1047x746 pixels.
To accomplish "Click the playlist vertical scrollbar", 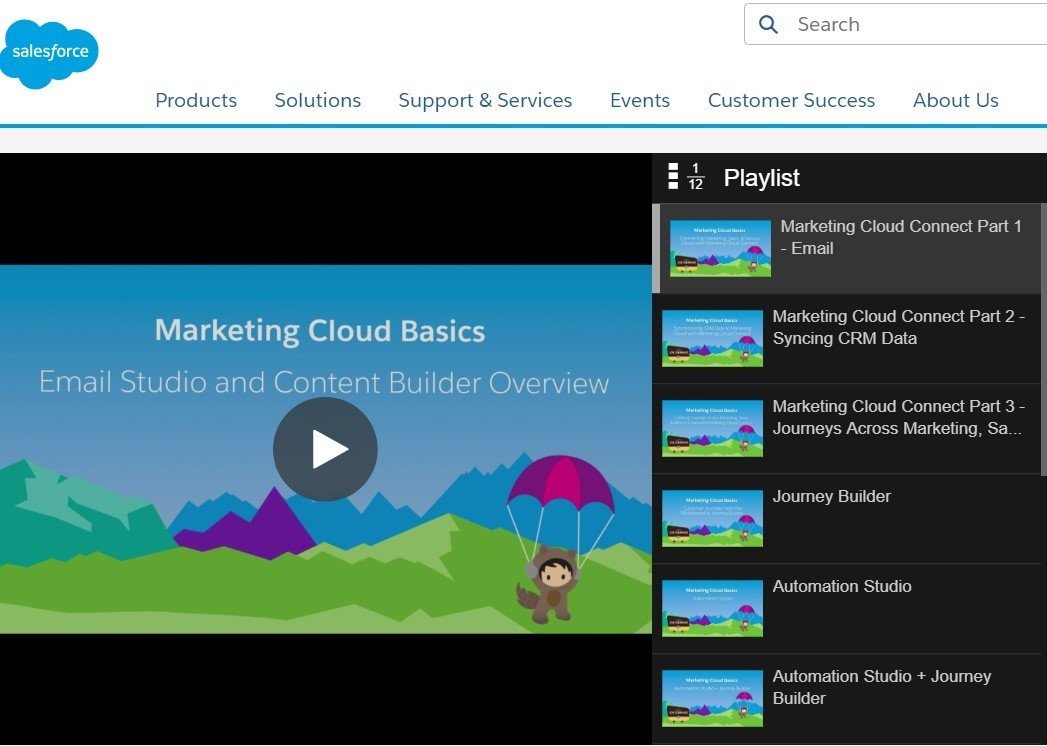I will click(x=1044, y=340).
